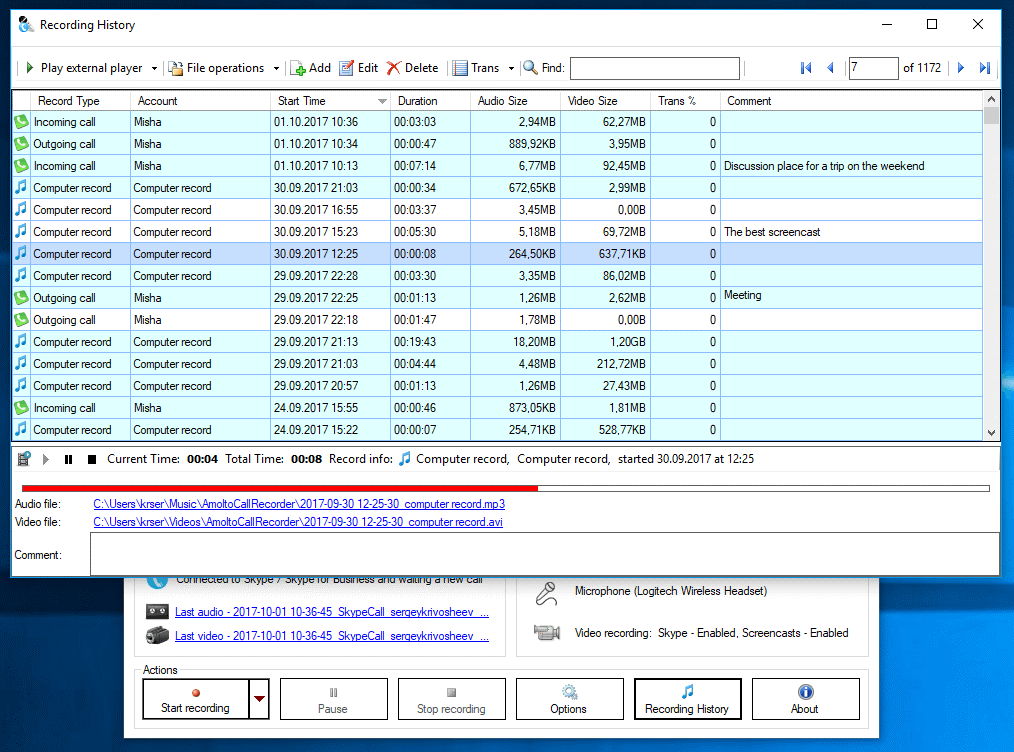Sort by Audio Size column header
Viewport: 1014px width, 752px height.
515,101
